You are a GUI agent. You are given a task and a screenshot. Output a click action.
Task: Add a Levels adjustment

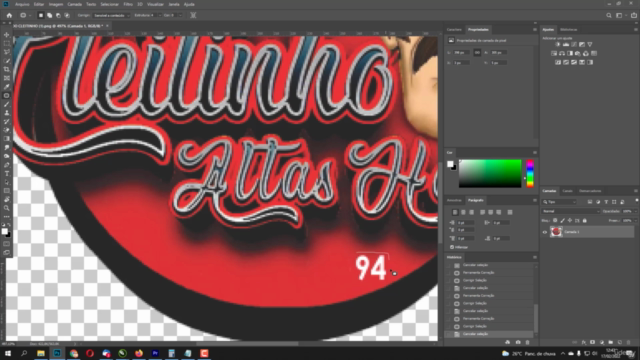(x=566, y=44)
